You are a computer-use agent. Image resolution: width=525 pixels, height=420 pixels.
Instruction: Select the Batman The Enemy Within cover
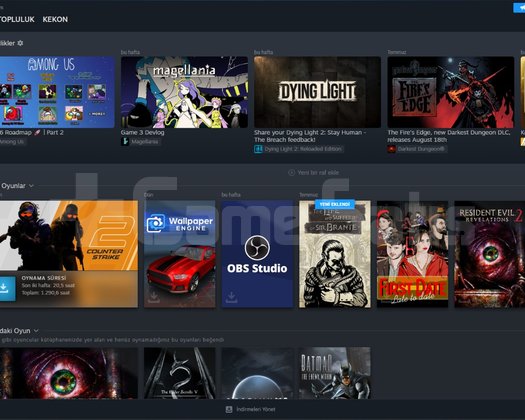click(335, 373)
